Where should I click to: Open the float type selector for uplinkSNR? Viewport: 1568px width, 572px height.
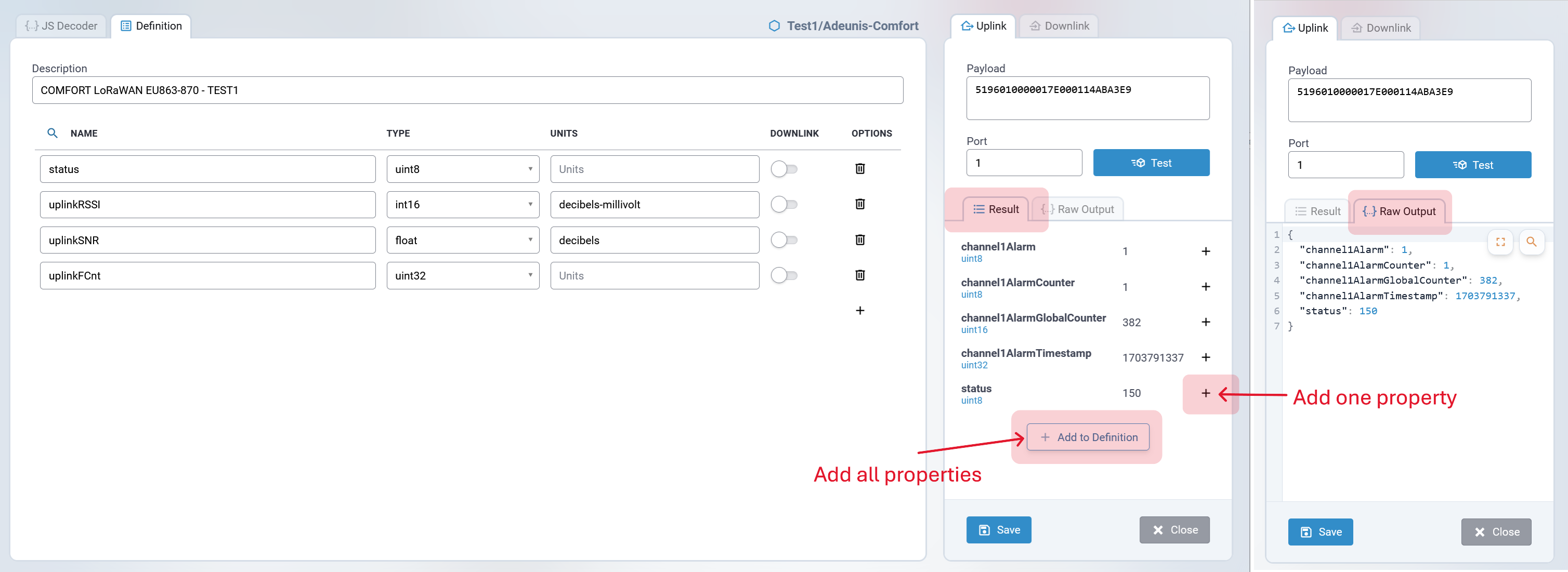coord(463,241)
